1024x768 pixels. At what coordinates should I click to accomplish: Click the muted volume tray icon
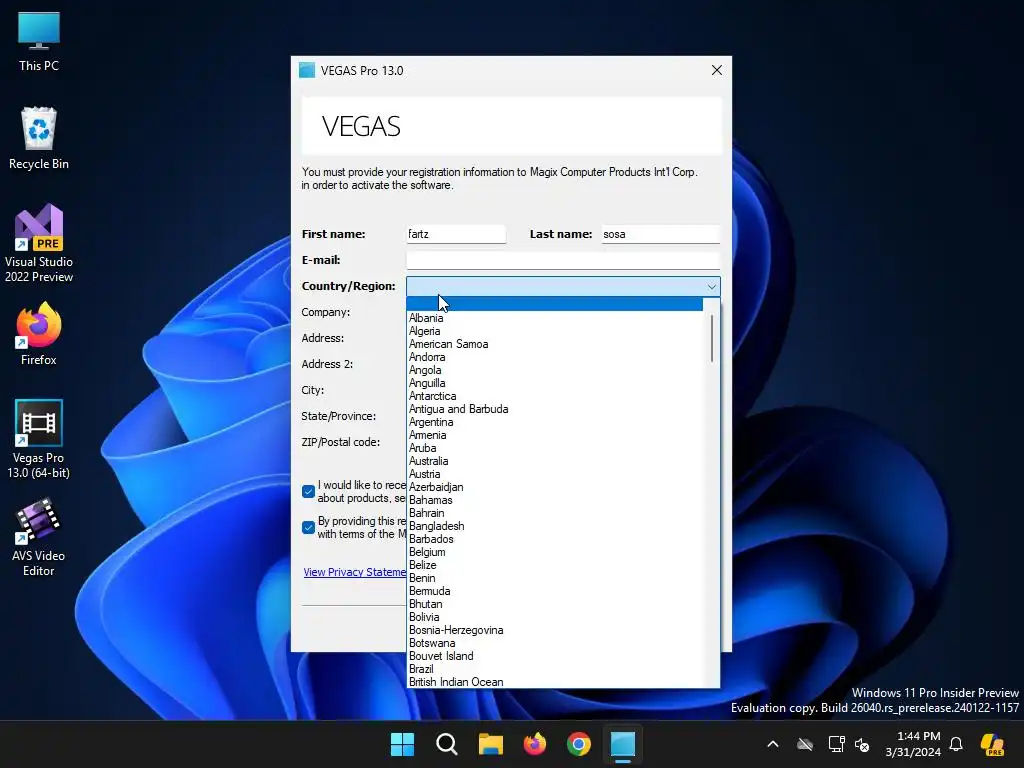pos(862,744)
